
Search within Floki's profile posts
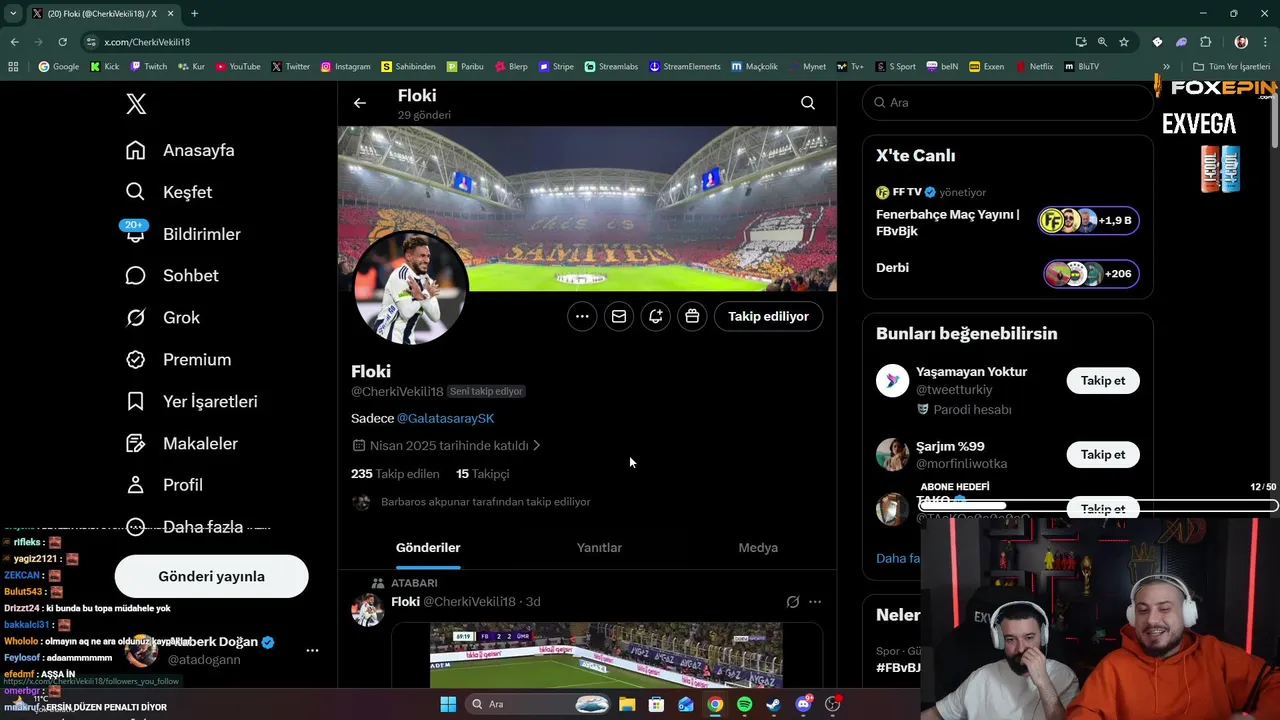(x=808, y=103)
